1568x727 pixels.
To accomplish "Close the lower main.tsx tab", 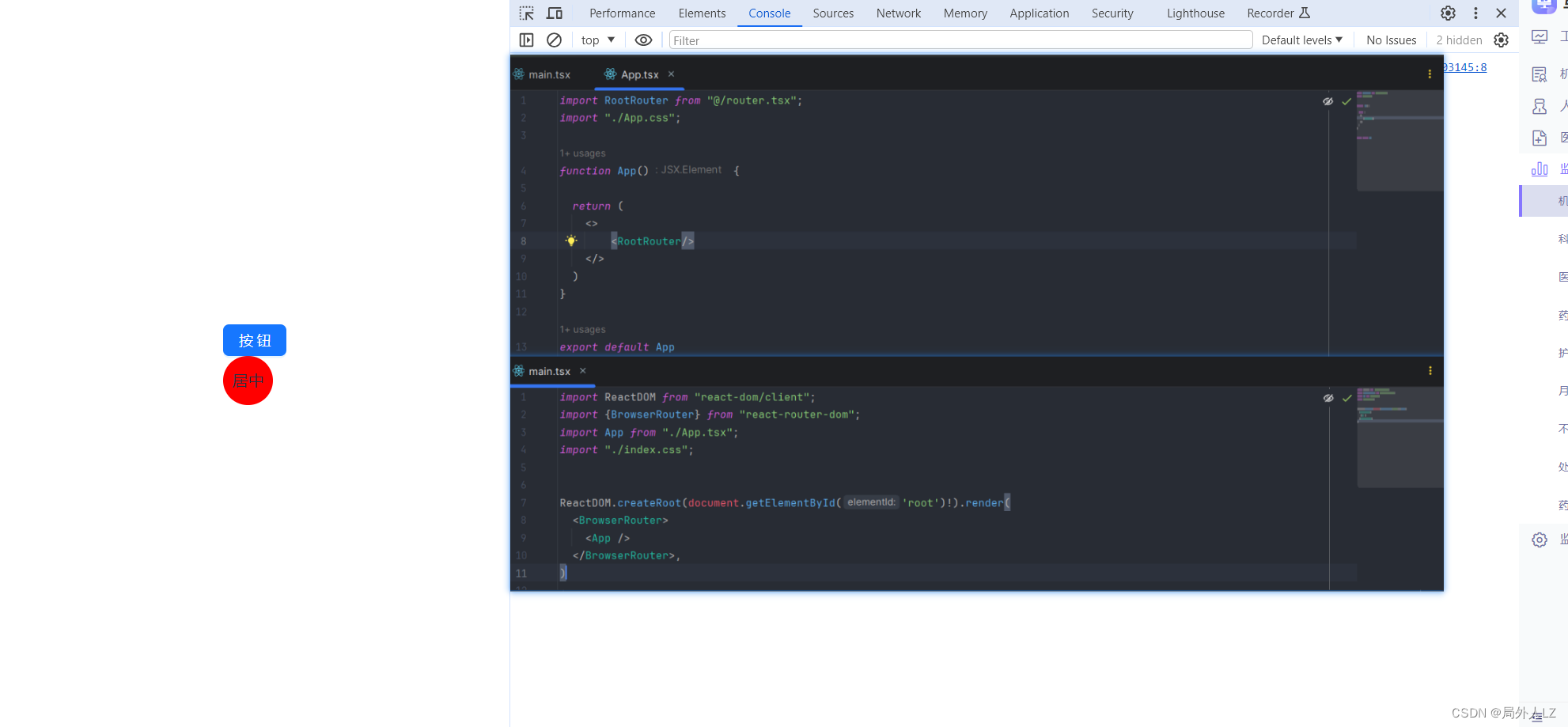I will [x=583, y=371].
